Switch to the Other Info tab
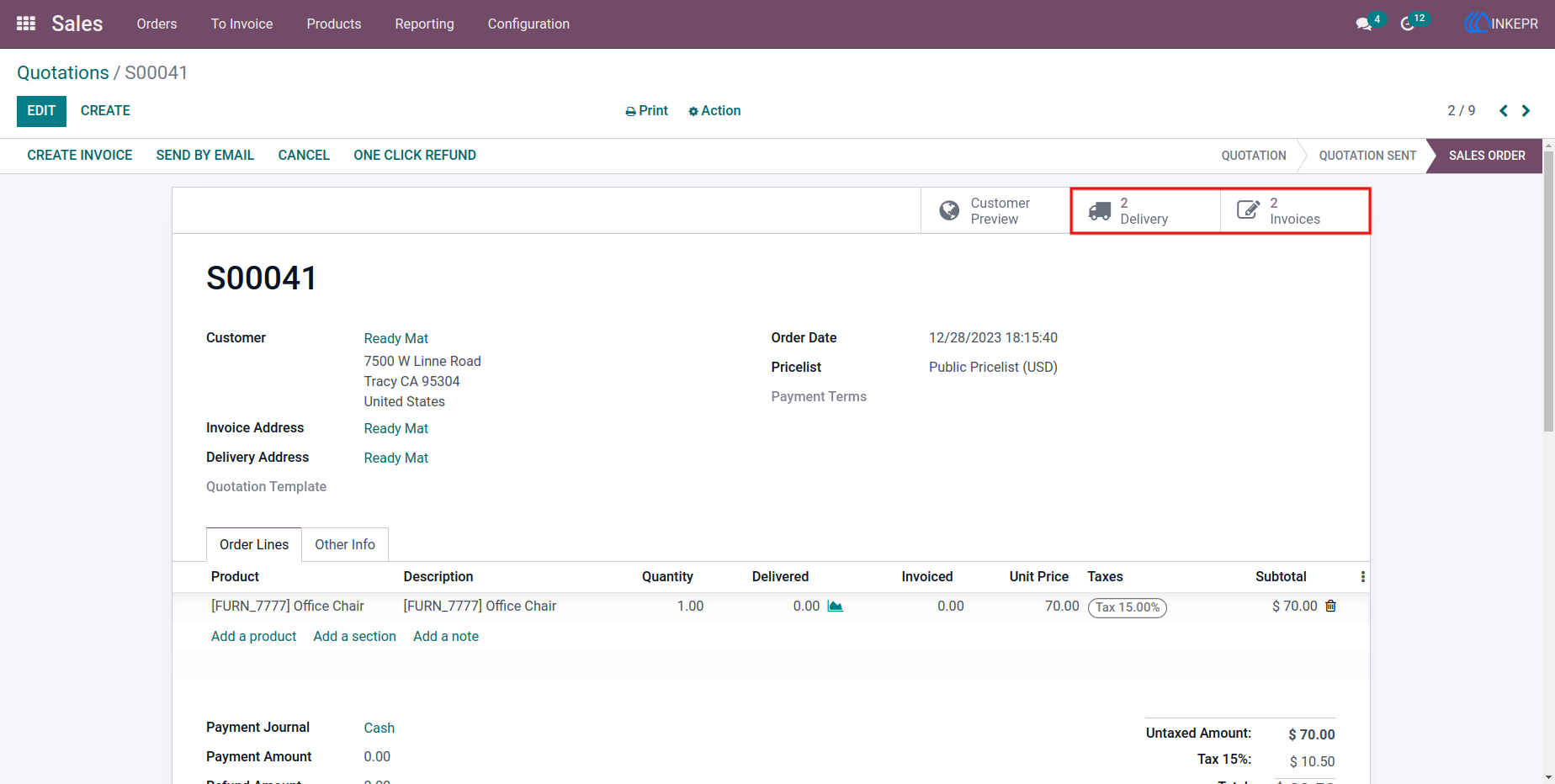Screen dimensions: 1555x784 click(x=345, y=545)
